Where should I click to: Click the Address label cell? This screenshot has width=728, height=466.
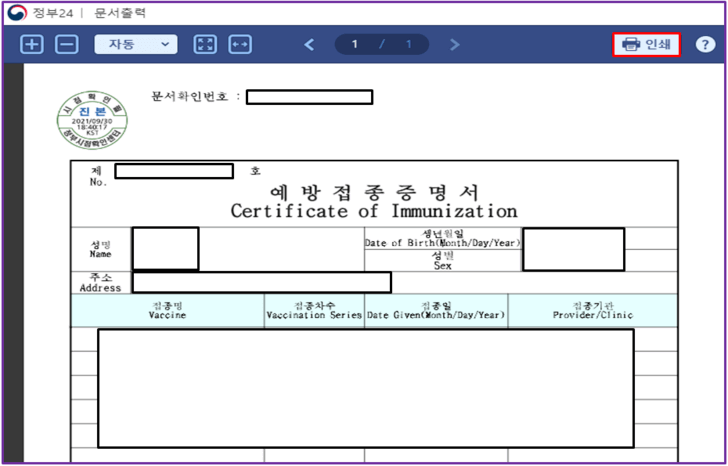coord(100,283)
